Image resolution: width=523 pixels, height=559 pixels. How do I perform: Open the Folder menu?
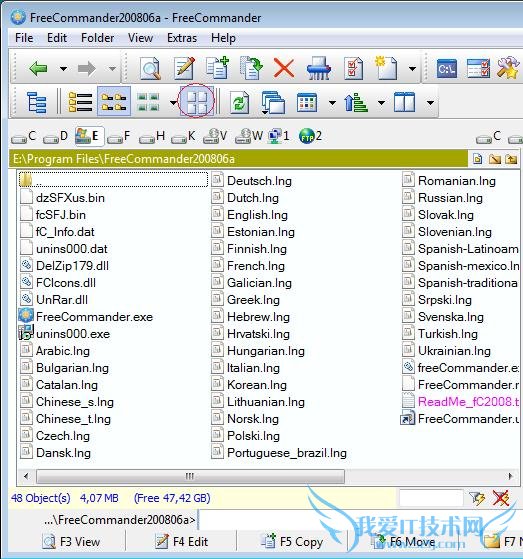[x=97, y=38]
